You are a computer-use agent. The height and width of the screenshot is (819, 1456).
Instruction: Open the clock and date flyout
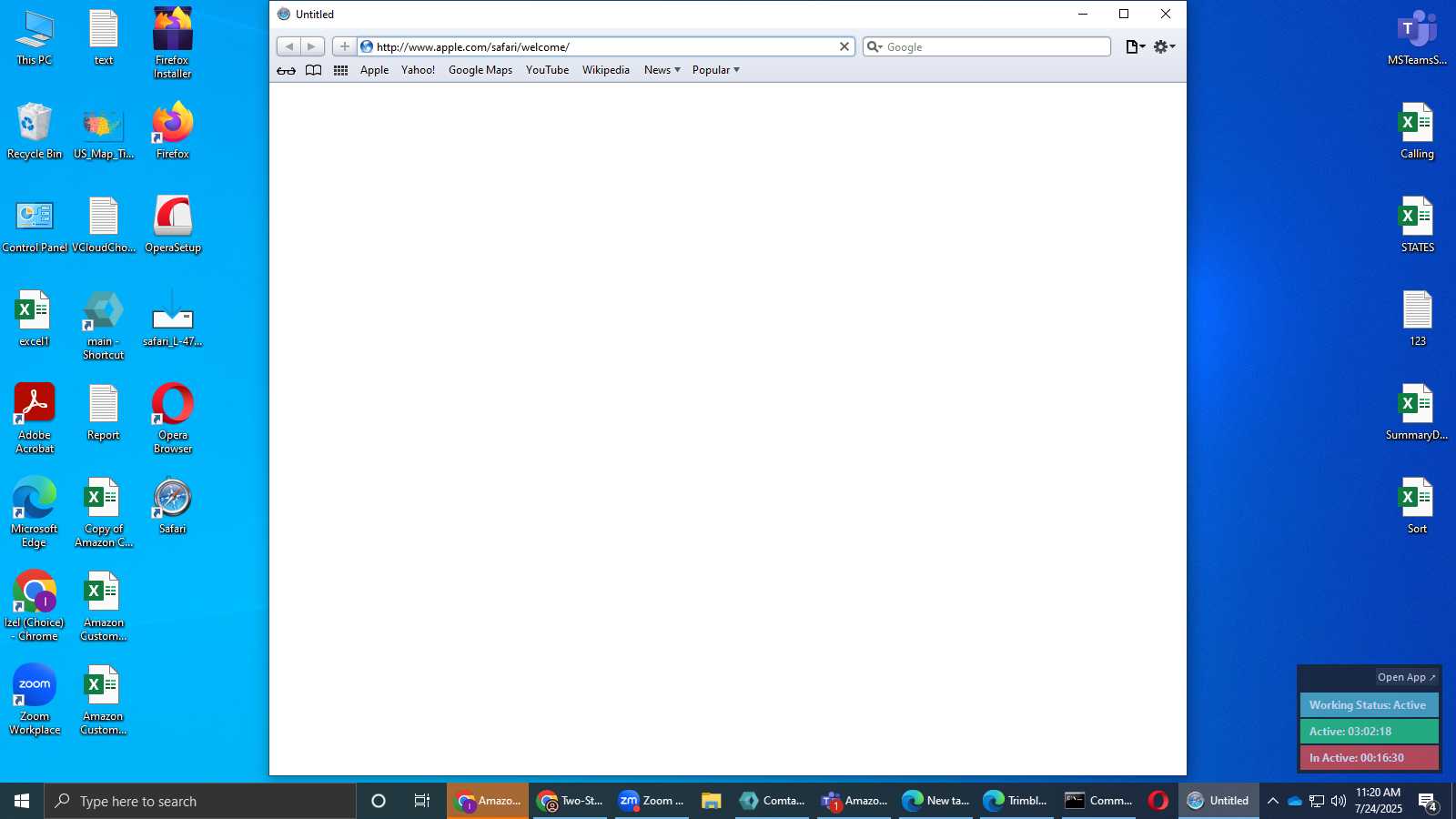click(x=1379, y=801)
